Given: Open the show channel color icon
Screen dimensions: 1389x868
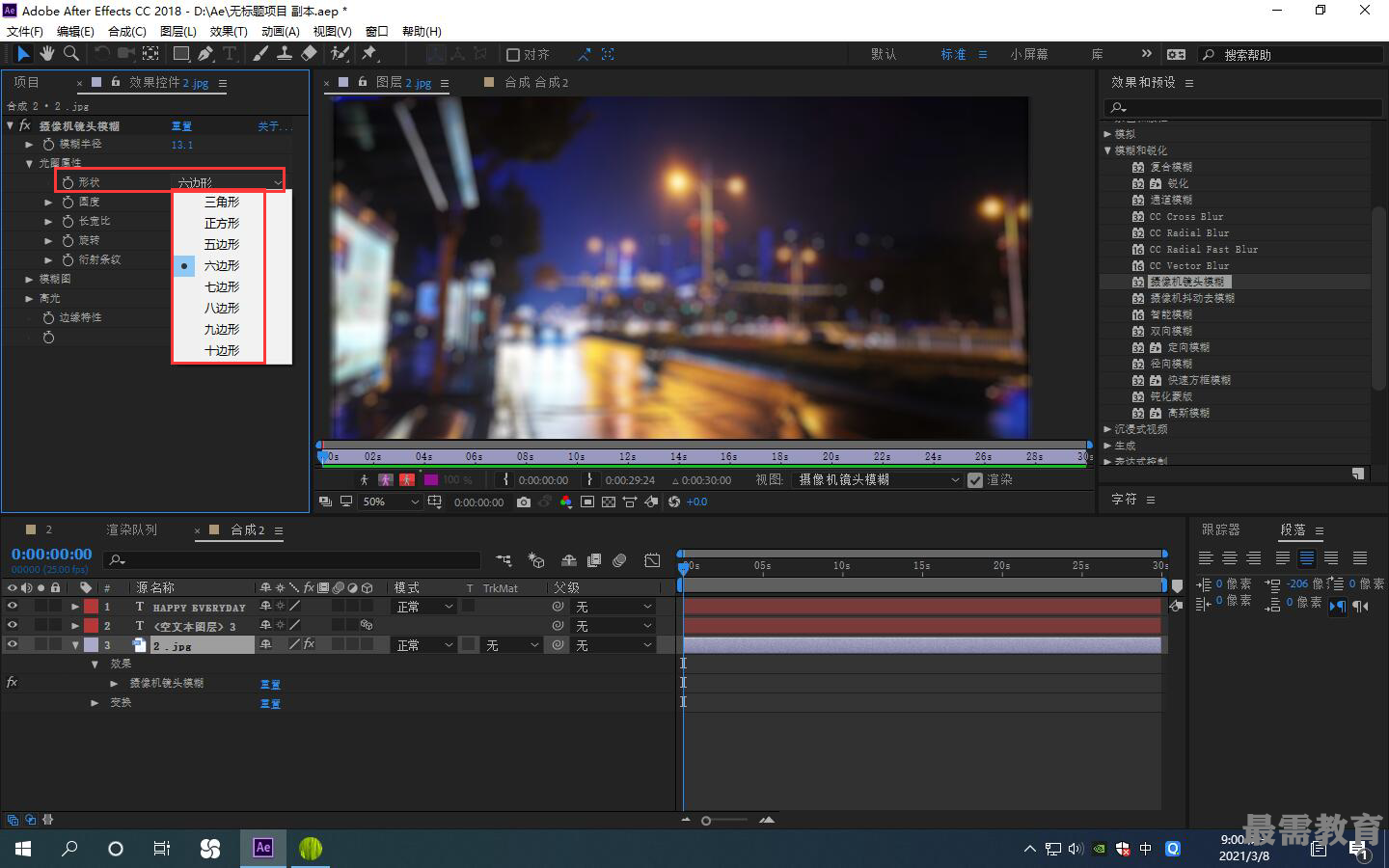Looking at the screenshot, I should tap(565, 502).
